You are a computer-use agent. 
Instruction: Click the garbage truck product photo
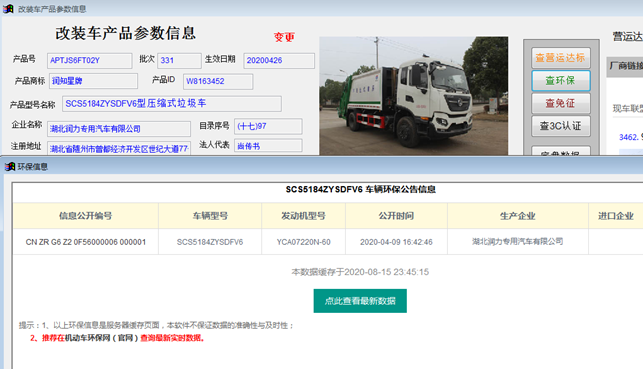pos(413,96)
